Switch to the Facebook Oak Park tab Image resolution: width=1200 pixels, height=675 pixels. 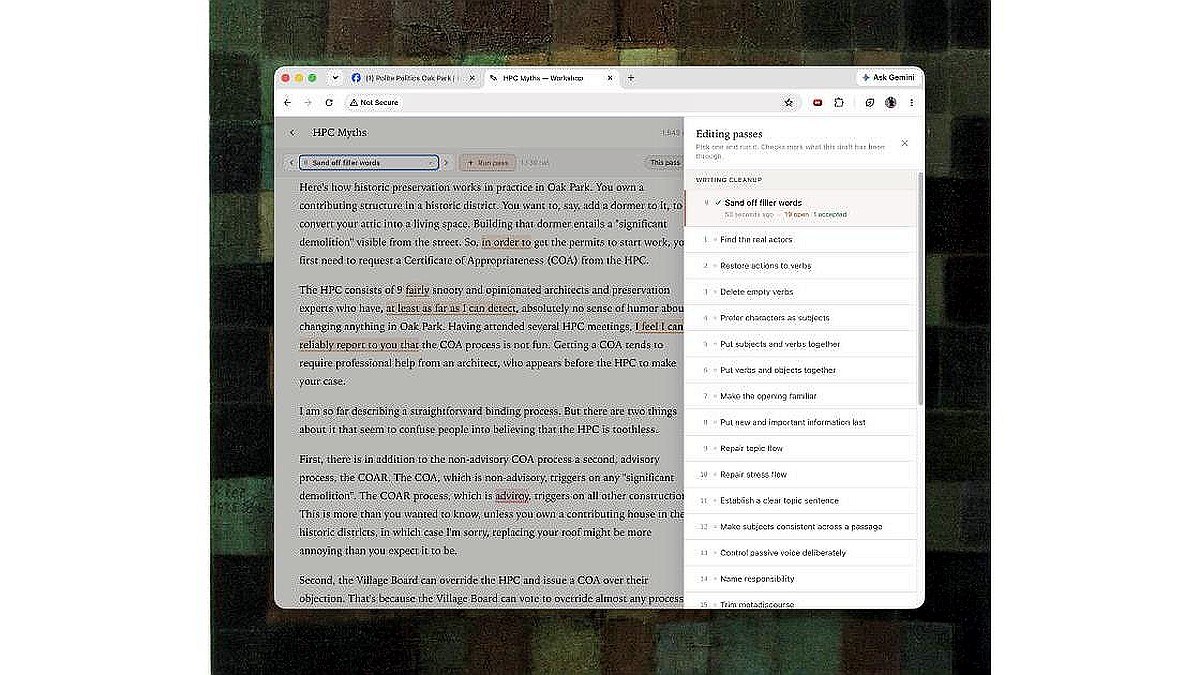(413, 78)
